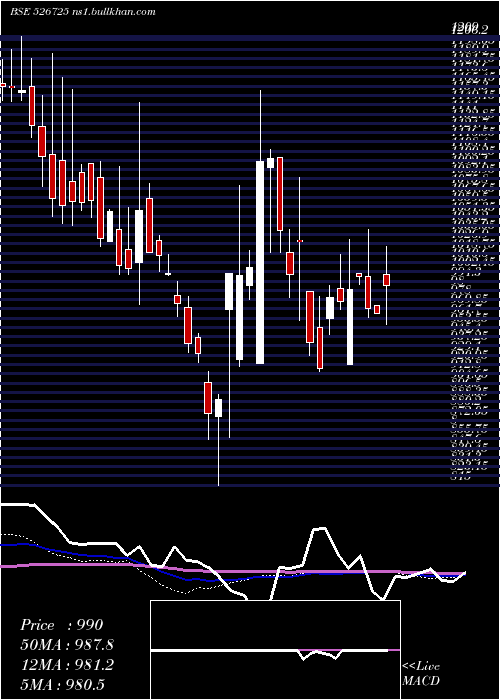Click the MACD inset chart panel
500x700 pixels.
pos(275,650)
